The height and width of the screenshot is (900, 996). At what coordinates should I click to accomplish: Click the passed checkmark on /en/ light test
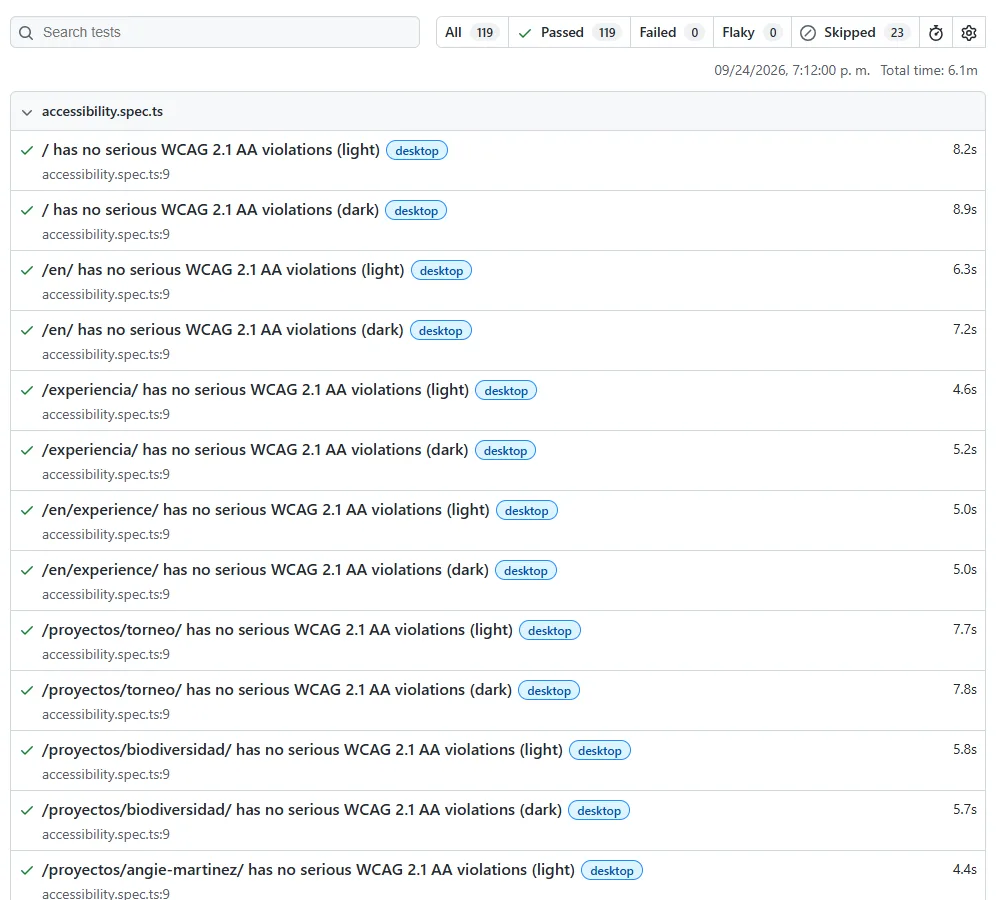click(27, 271)
